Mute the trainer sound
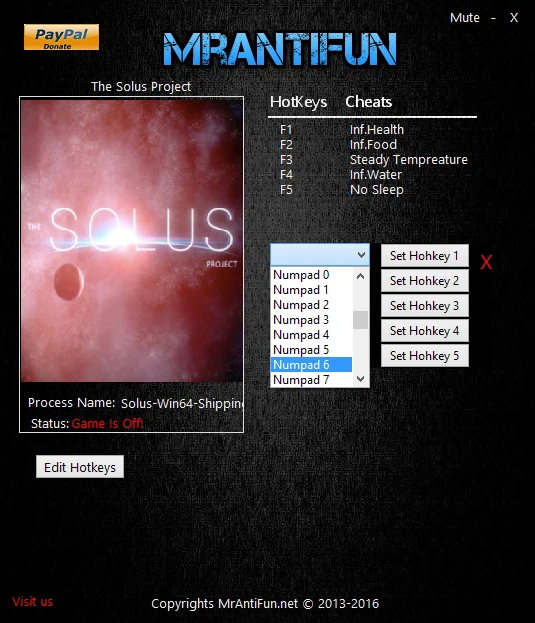Image resolution: width=535 pixels, height=623 pixels. (x=464, y=17)
